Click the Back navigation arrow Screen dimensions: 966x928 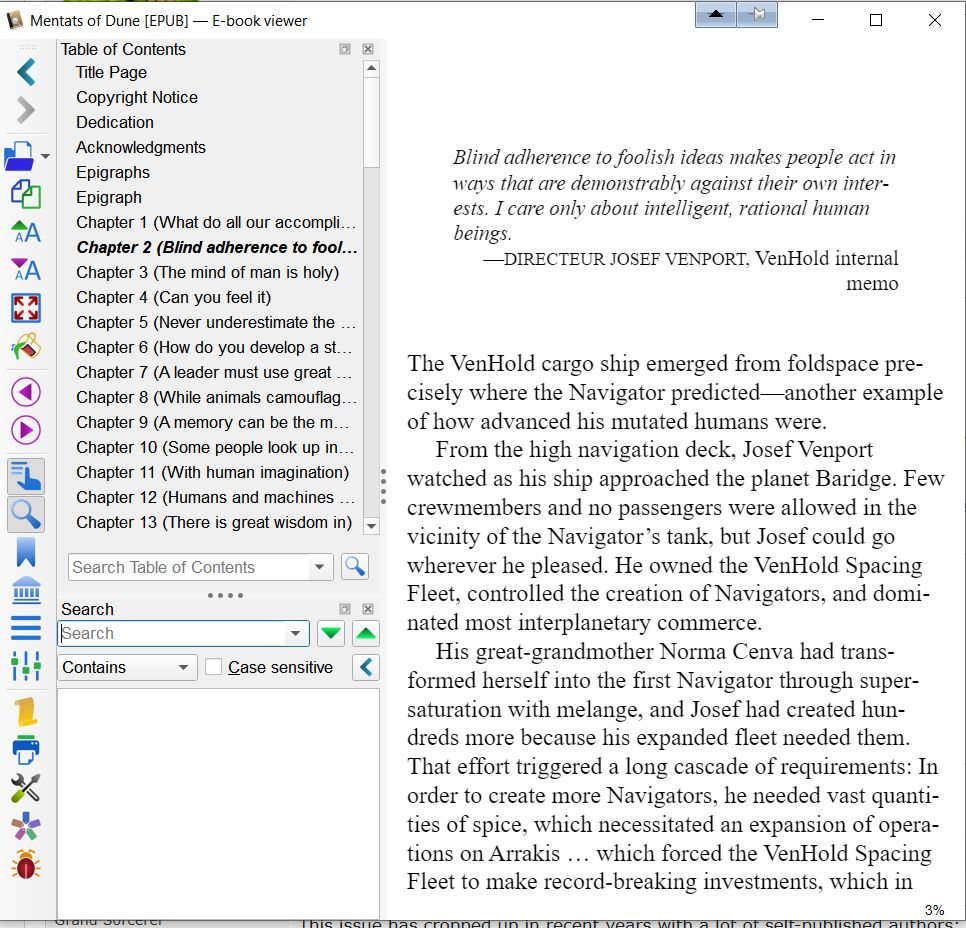pyautogui.click(x=26, y=72)
